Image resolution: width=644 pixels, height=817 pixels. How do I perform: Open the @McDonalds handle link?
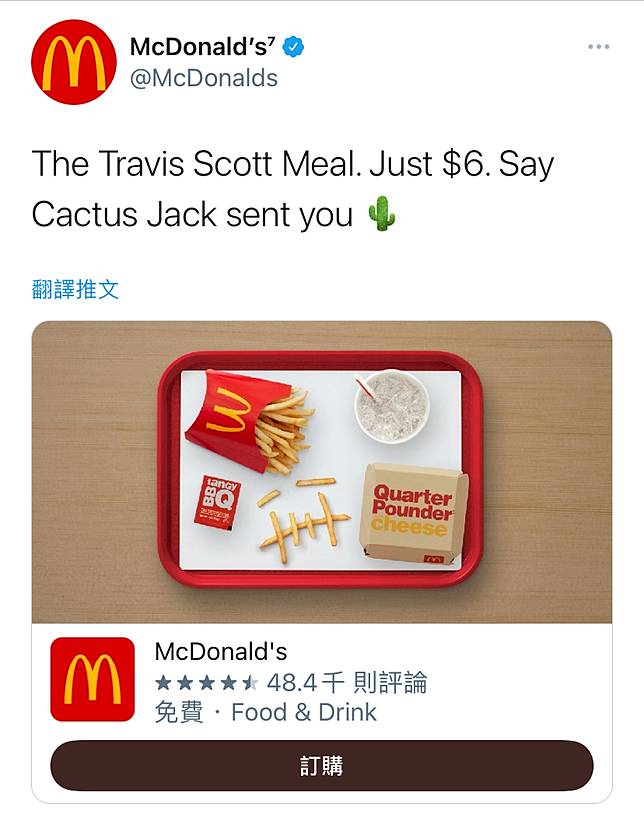[x=204, y=79]
